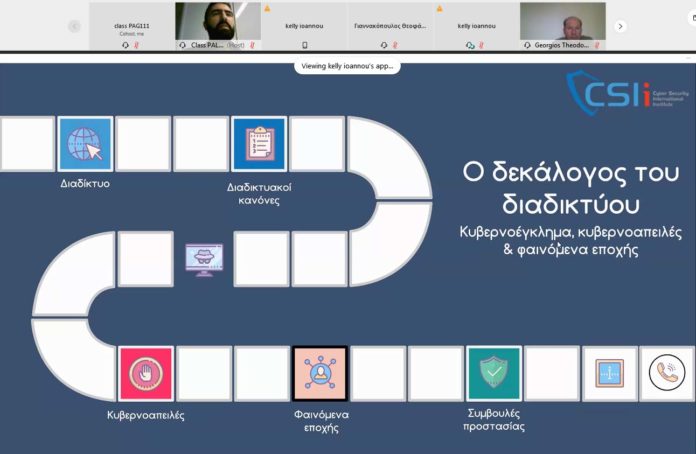Select the hacker monitor icon
This screenshot has height=454, width=696.
click(x=204, y=260)
